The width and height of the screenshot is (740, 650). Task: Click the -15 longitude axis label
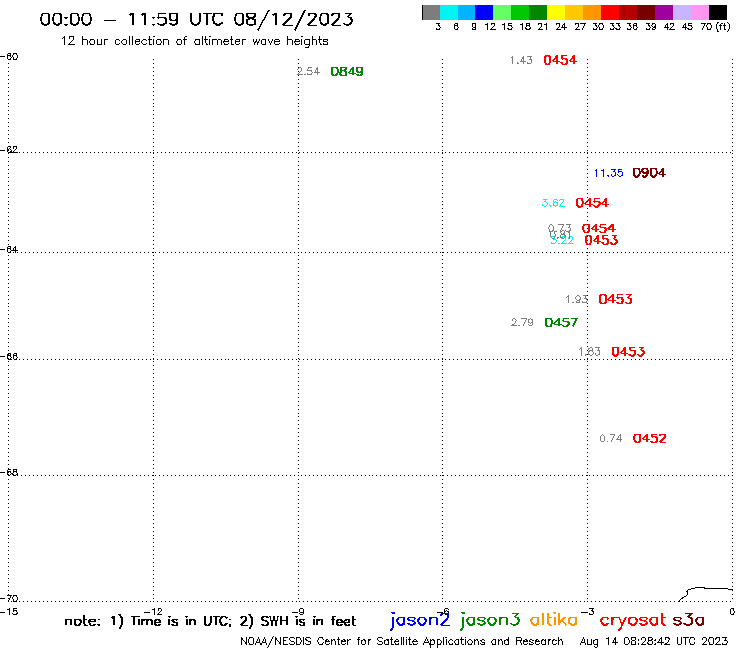[x=8, y=612]
